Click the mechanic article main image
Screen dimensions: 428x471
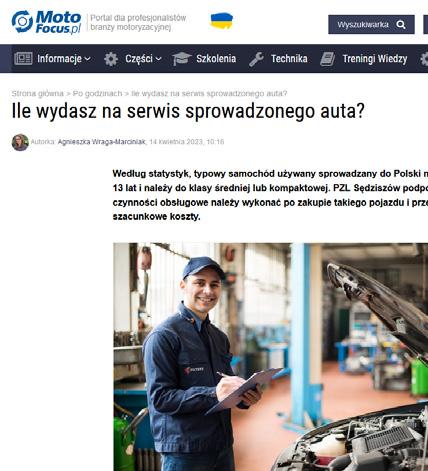click(270, 357)
